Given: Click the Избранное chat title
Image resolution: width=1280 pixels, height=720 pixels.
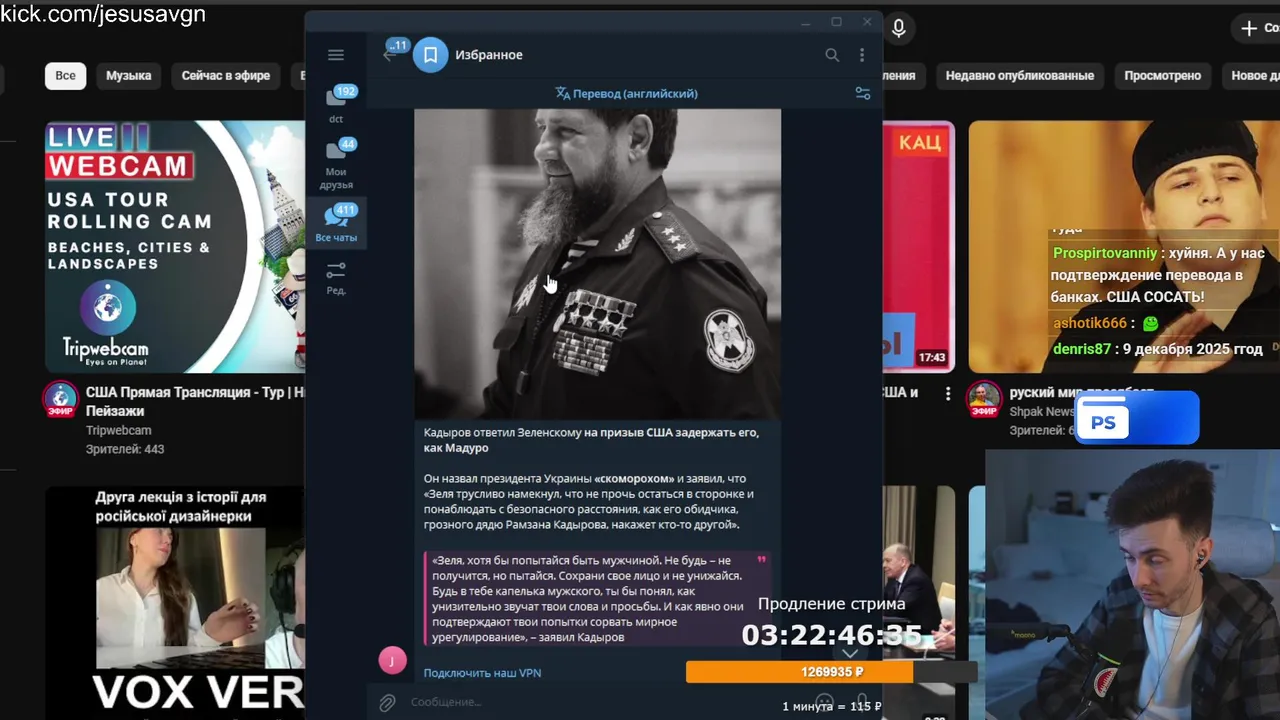Looking at the screenshot, I should (489, 55).
